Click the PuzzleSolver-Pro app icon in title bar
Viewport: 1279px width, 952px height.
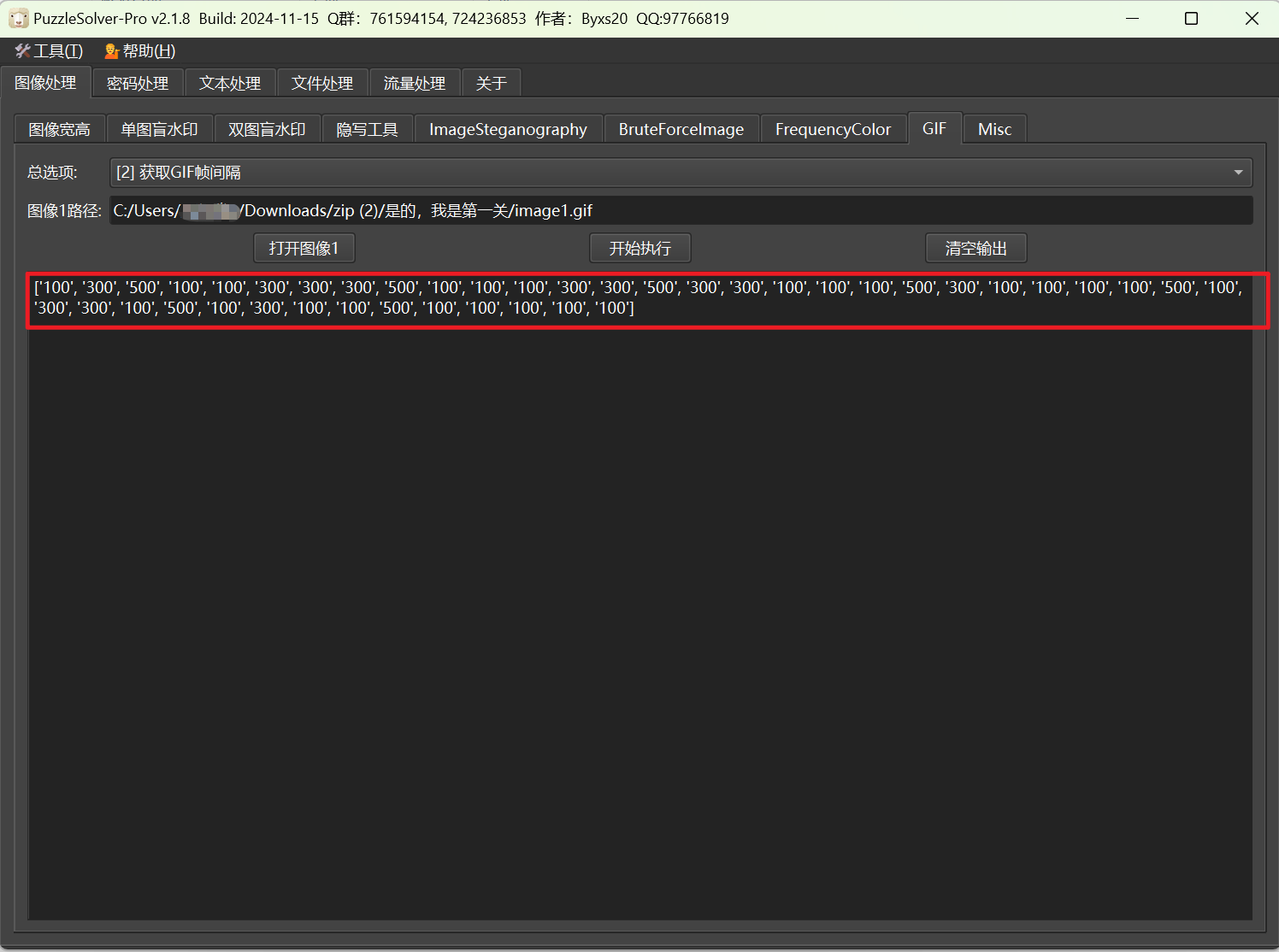(x=18, y=18)
